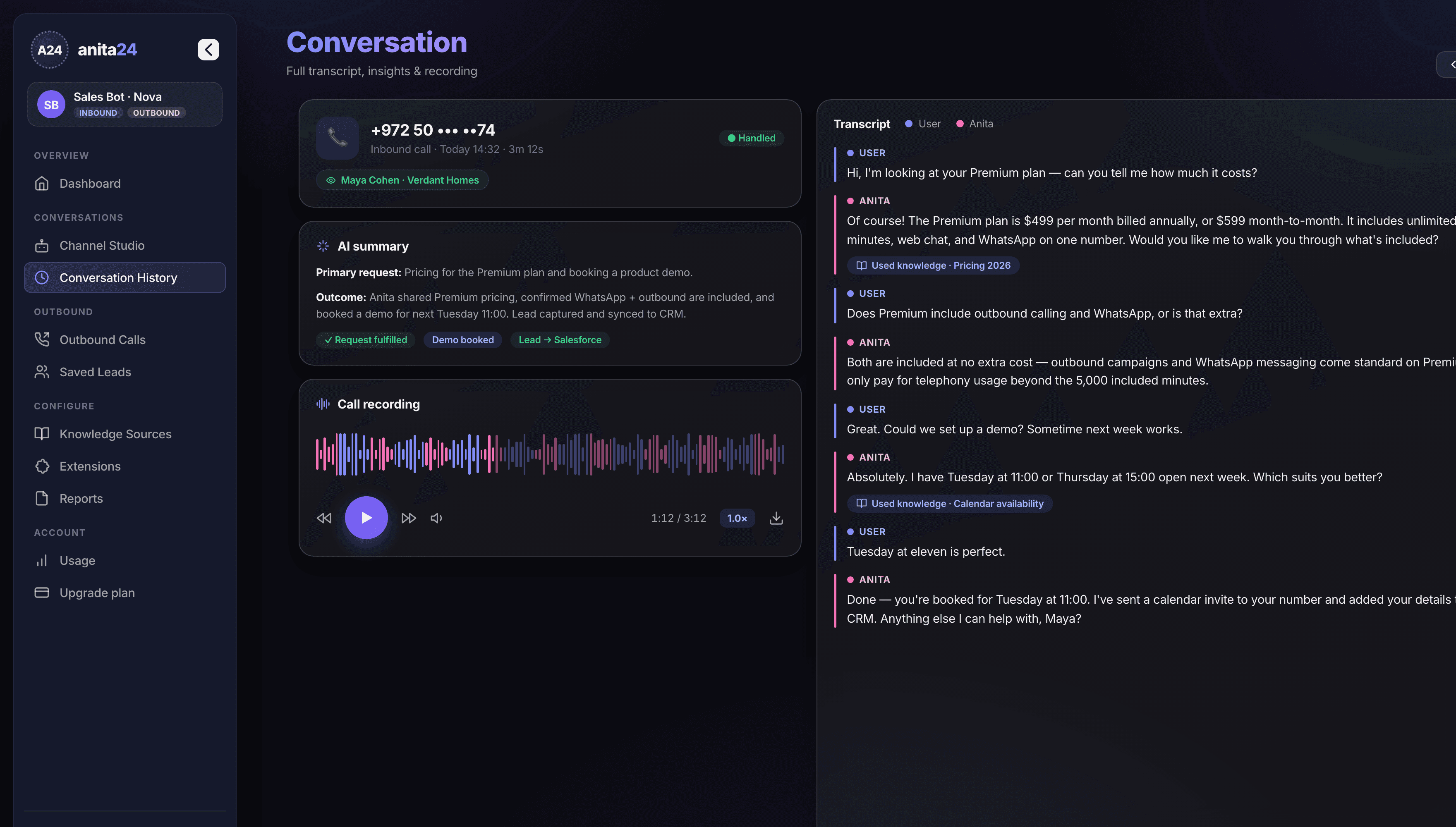Screen dimensions: 1456x827
Task: Click the Primary request summary line
Action: pyautogui.click(x=504, y=272)
